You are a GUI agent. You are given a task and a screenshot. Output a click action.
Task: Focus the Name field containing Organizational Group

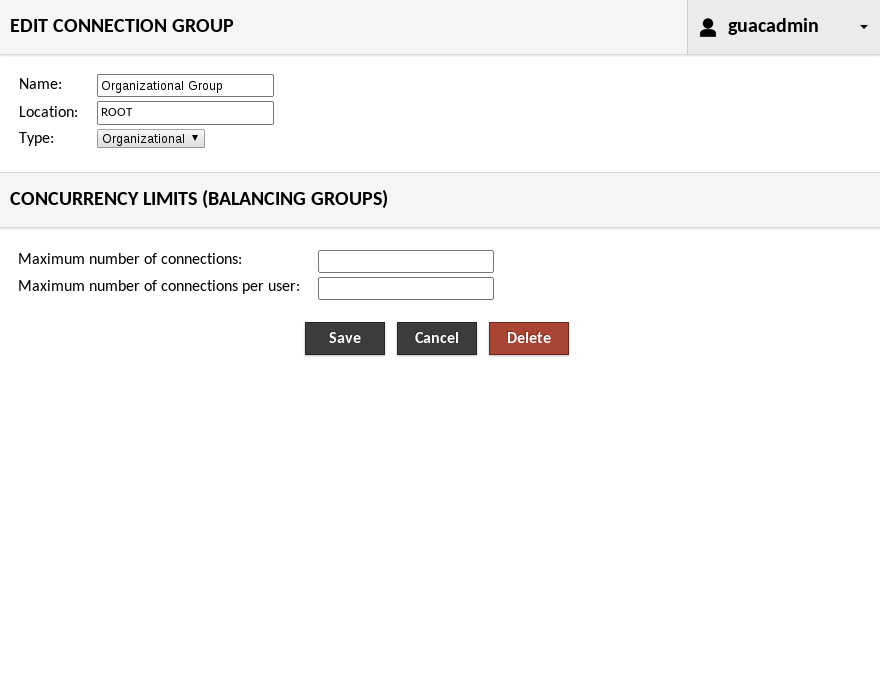tap(185, 86)
